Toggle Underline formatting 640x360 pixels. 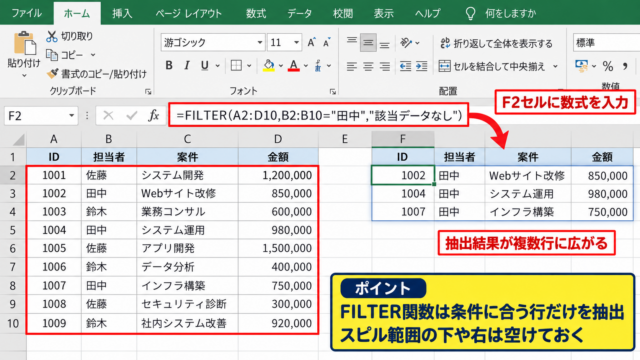204,65
